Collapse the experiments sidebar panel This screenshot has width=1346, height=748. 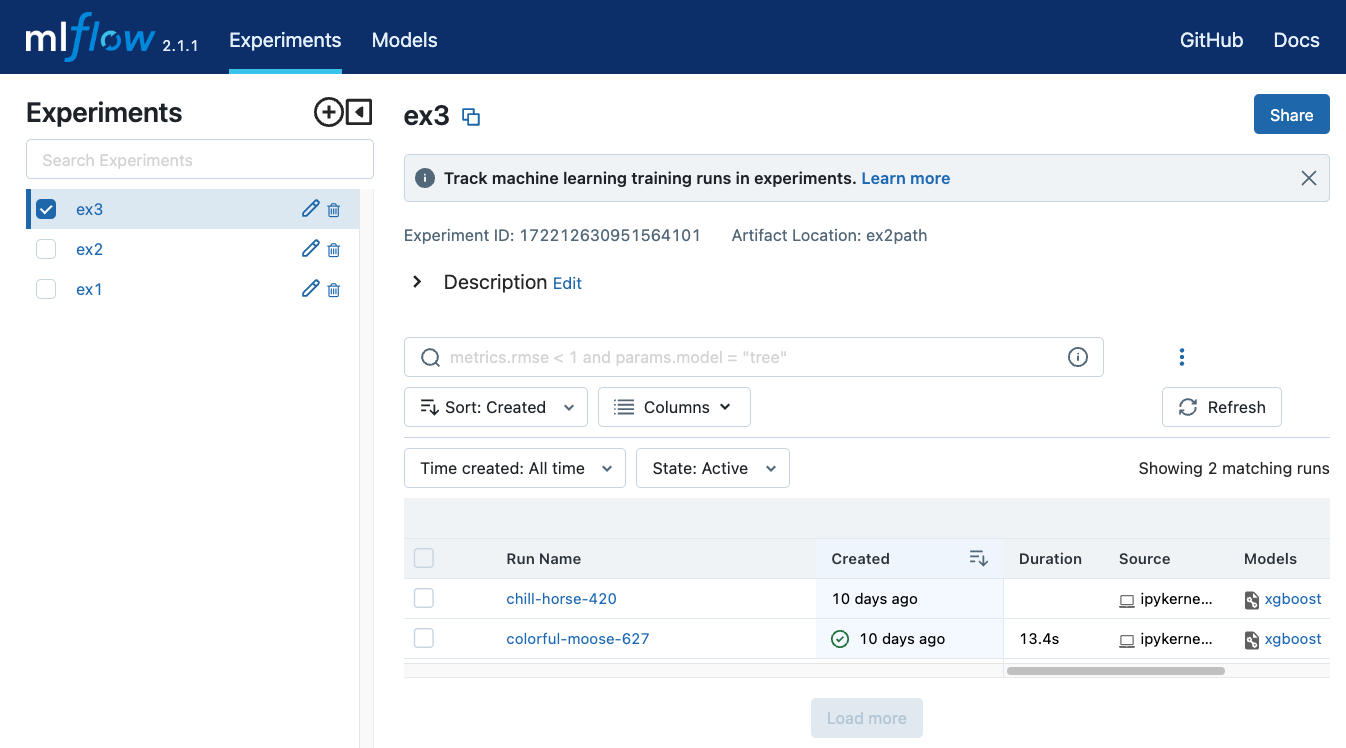tap(359, 112)
